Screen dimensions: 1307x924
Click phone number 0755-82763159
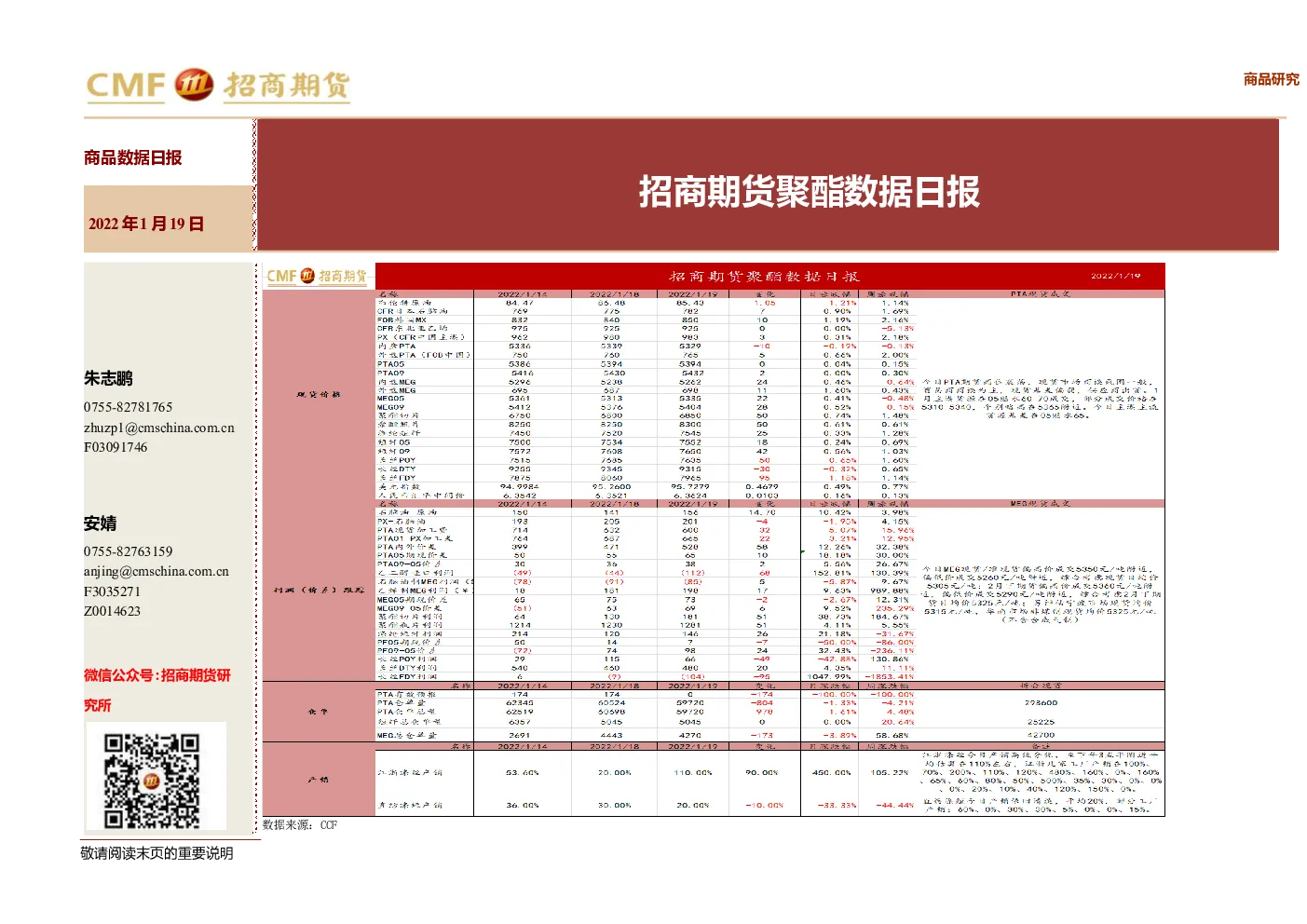[128, 551]
